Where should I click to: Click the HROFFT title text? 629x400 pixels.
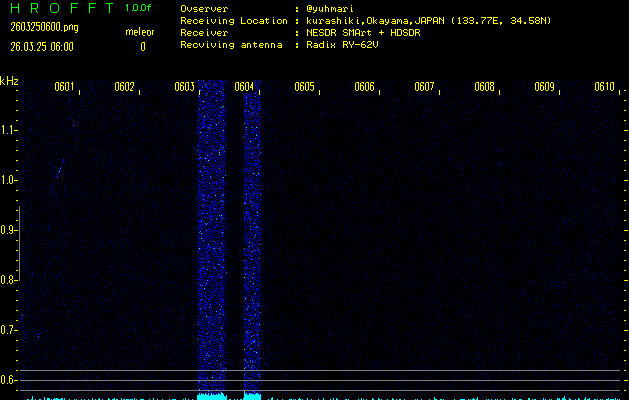62,8
